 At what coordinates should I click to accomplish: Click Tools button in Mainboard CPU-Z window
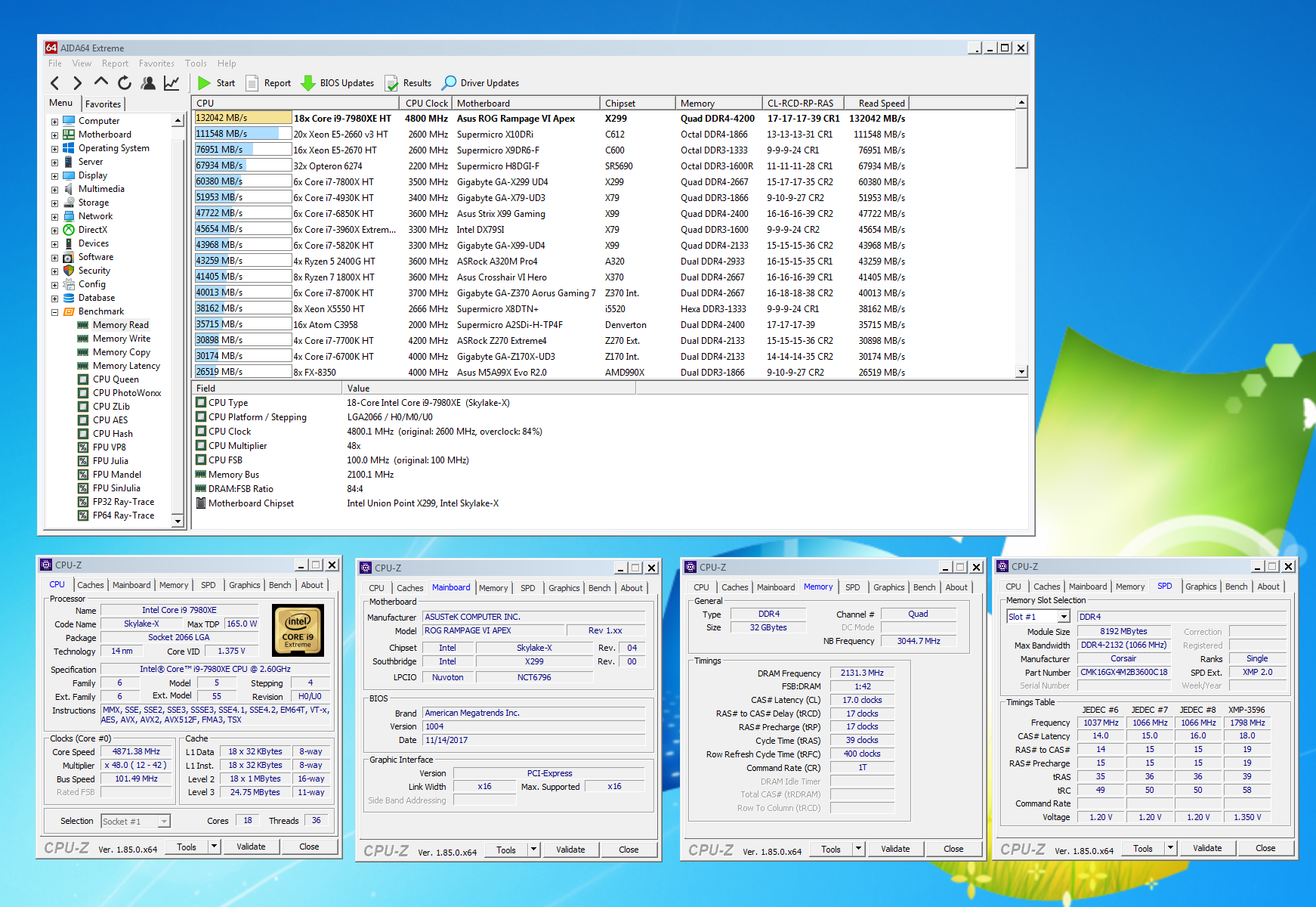(506, 850)
